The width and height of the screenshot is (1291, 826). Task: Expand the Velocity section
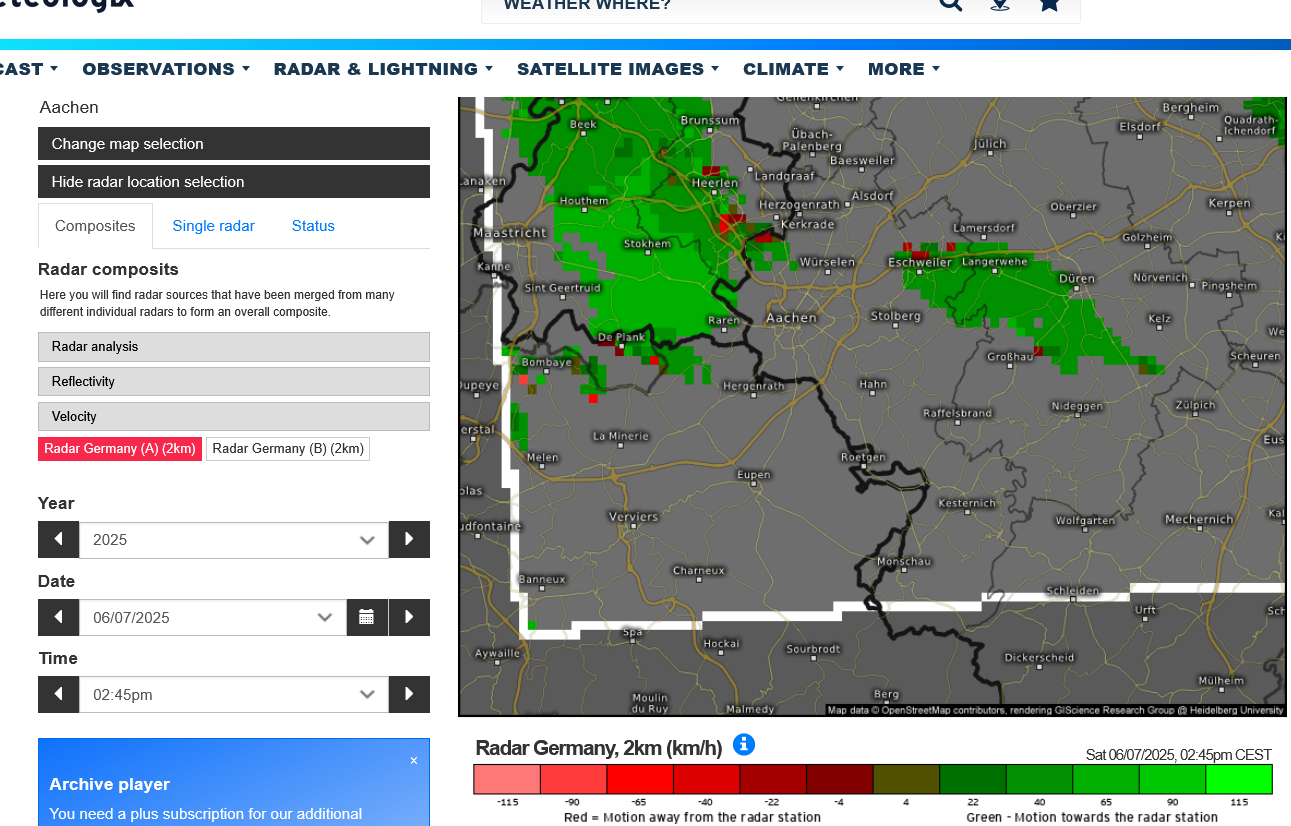[234, 417]
